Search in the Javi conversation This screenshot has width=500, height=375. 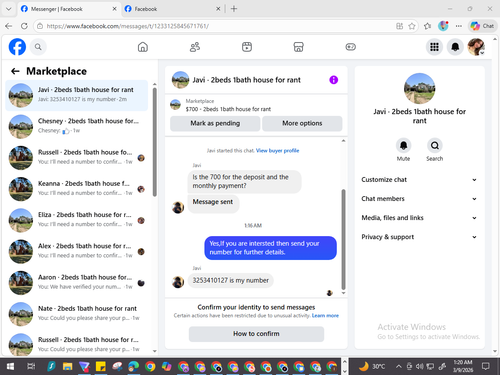click(435, 146)
